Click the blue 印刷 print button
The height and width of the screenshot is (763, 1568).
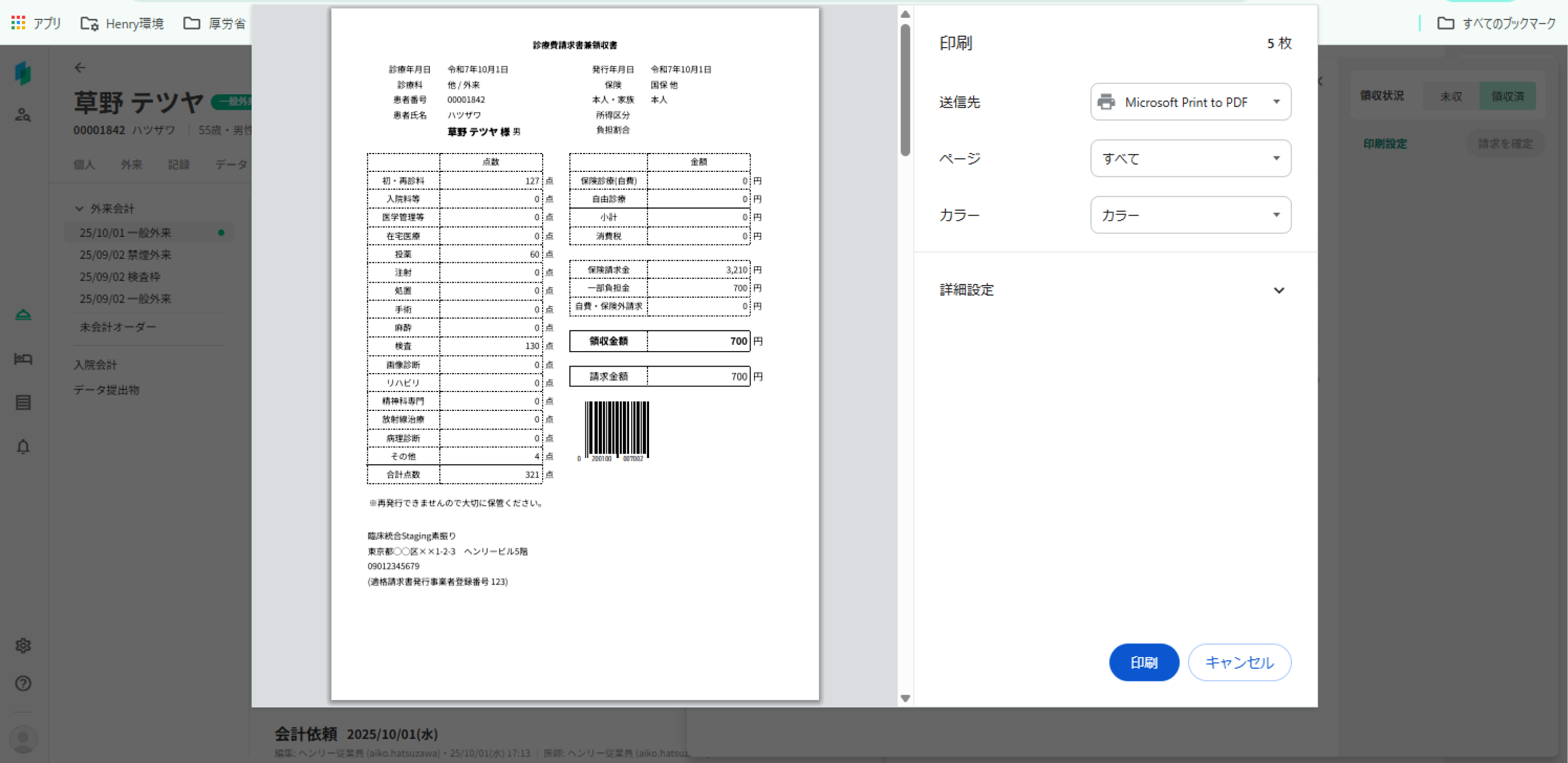[1143, 662]
